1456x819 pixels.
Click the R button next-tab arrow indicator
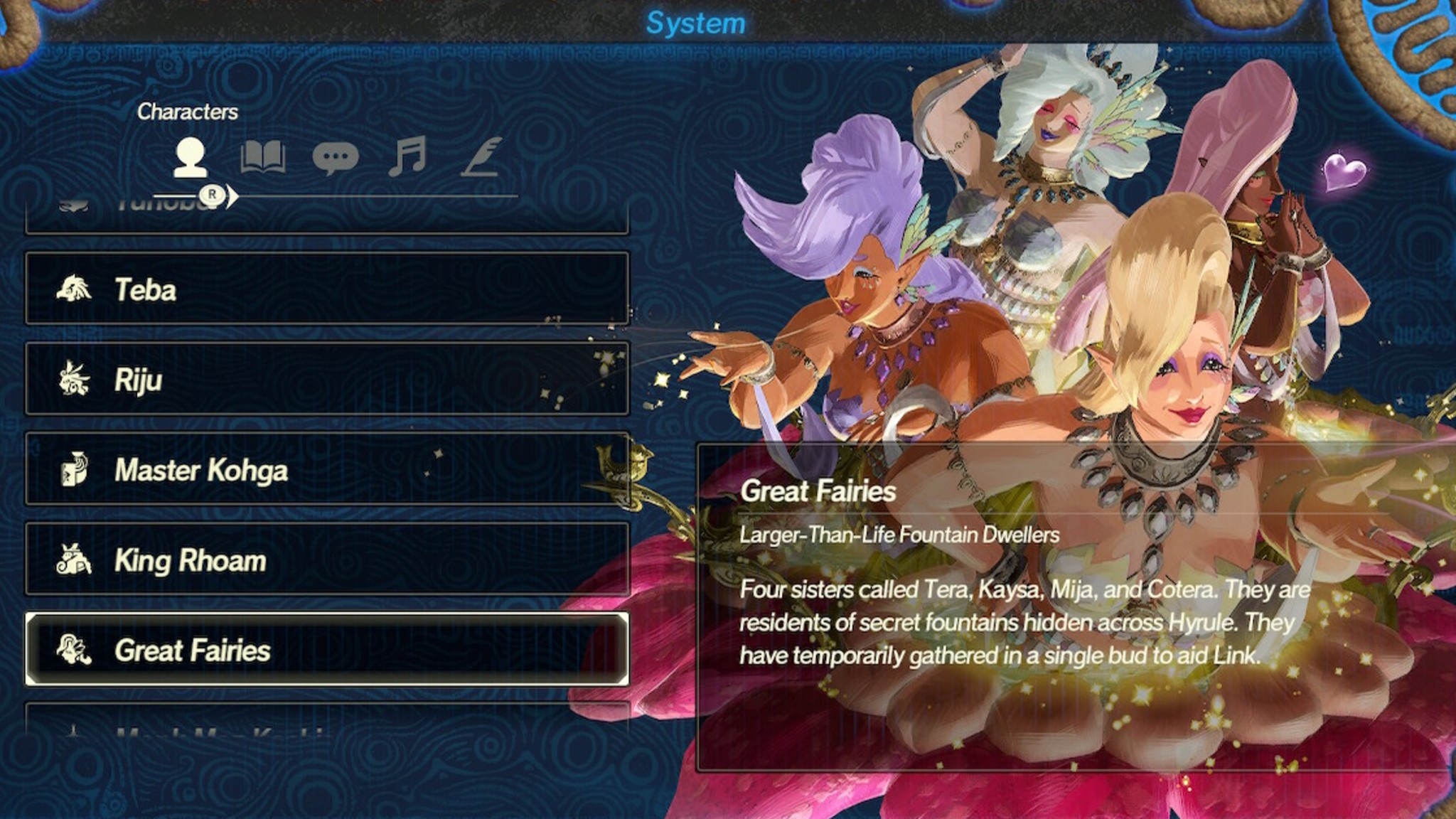point(219,195)
